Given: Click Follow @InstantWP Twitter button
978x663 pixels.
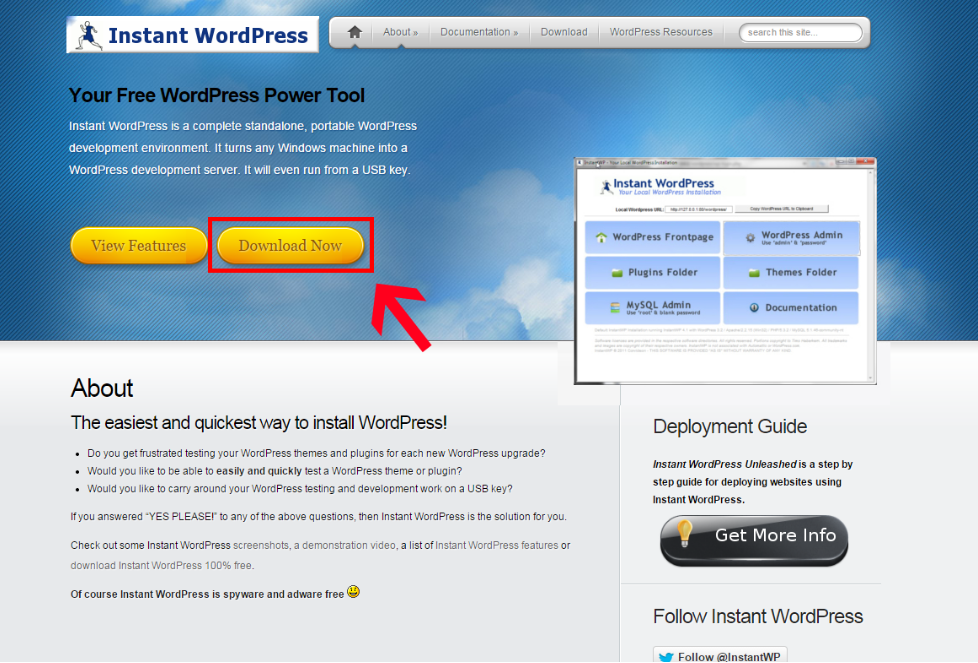Looking at the screenshot, I should point(720,656).
